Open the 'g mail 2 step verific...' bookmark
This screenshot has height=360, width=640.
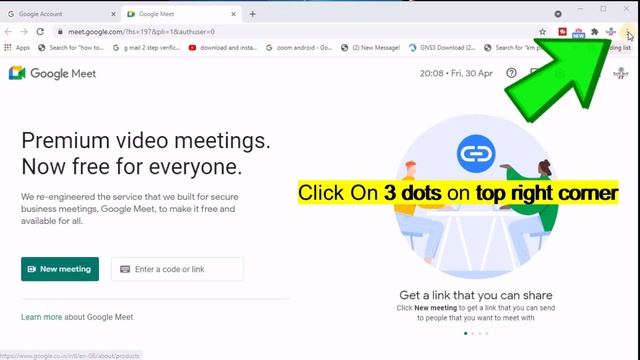tap(146, 48)
